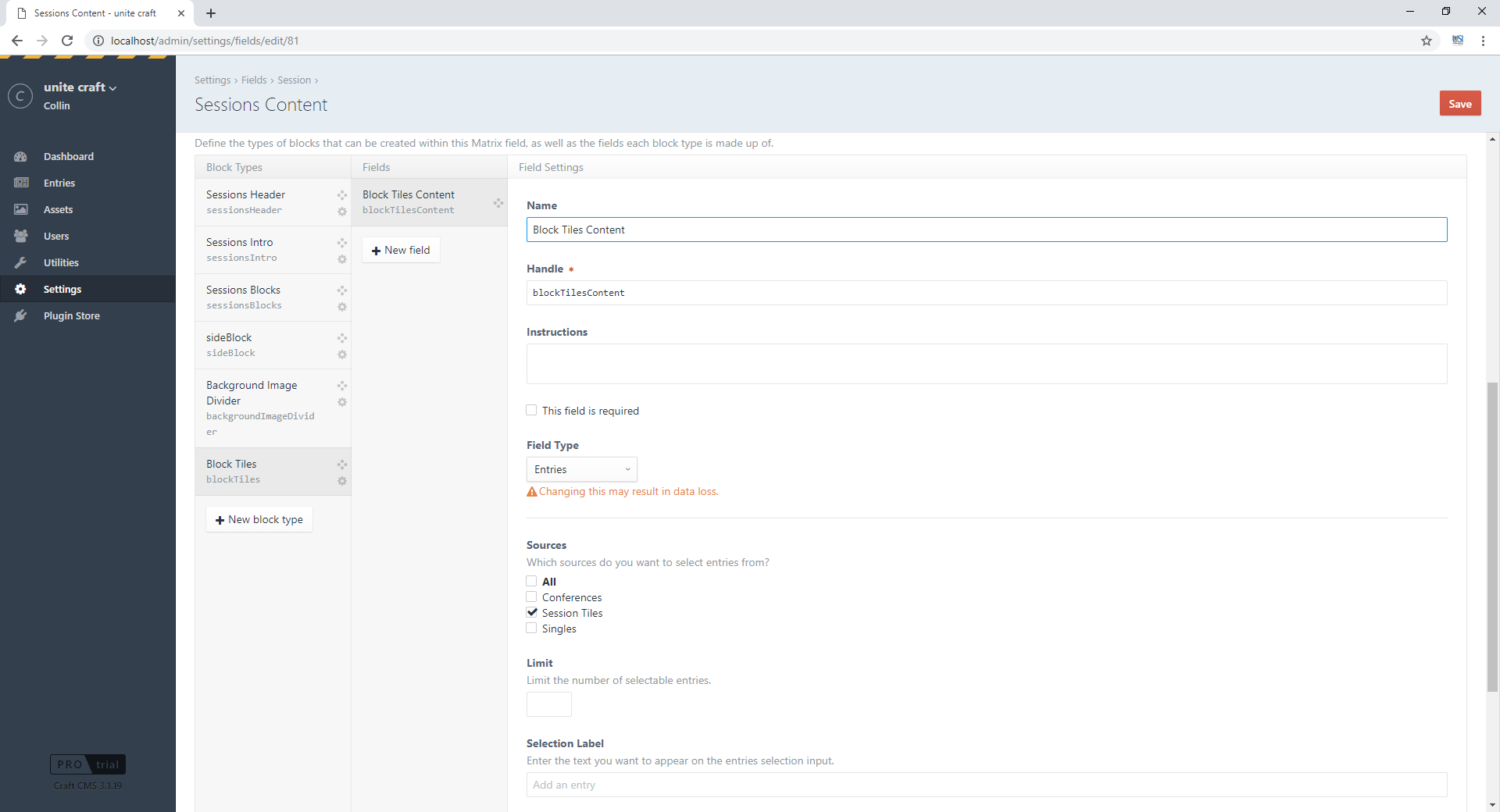Click the Users group icon
This screenshot has height=812, width=1500.
click(20, 236)
